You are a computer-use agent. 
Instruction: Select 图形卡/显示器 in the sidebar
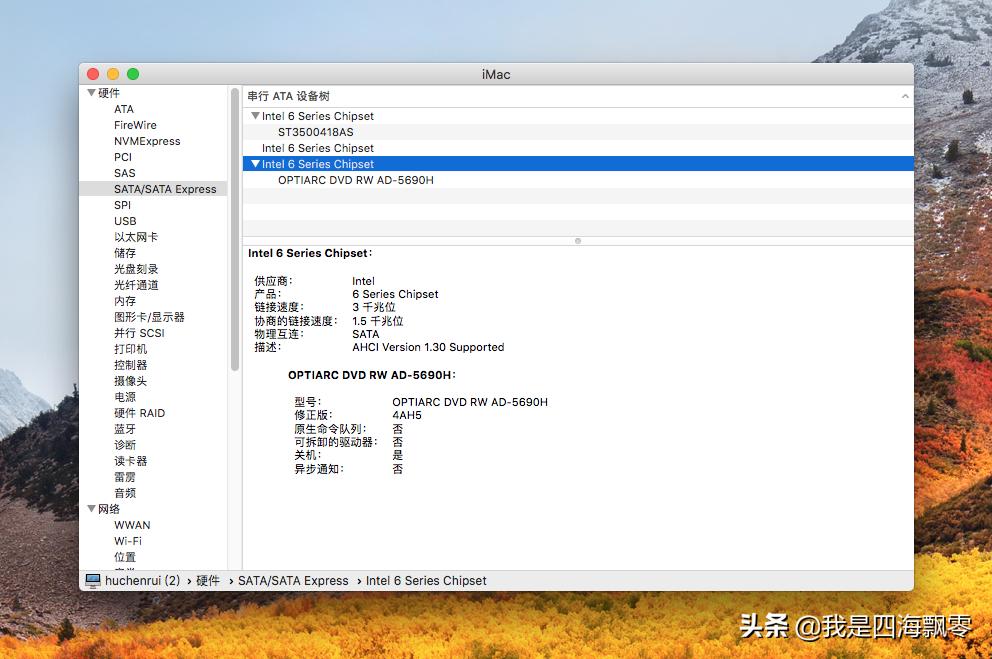[x=149, y=317]
